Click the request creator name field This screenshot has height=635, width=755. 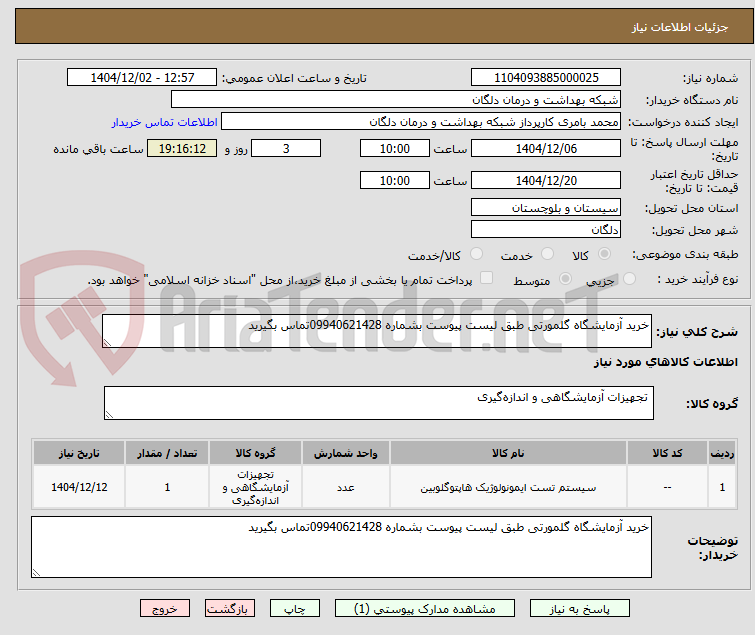pyautogui.click(x=420, y=122)
